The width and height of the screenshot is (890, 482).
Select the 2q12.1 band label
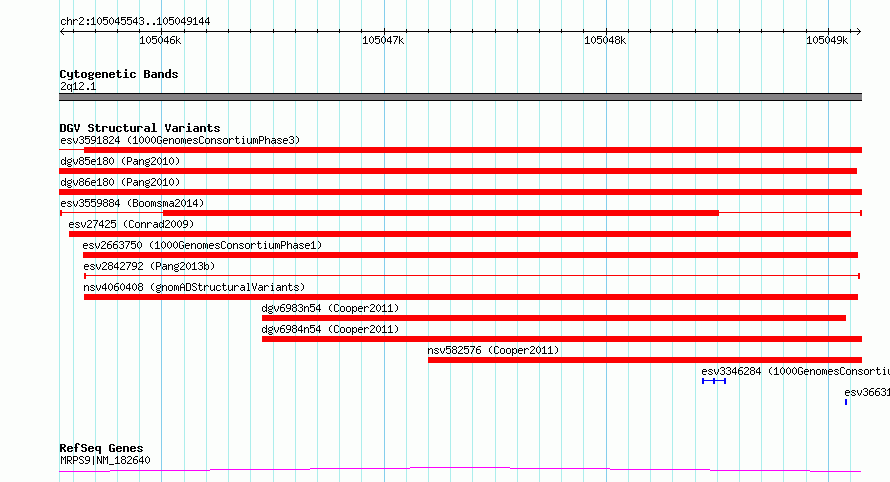78,86
